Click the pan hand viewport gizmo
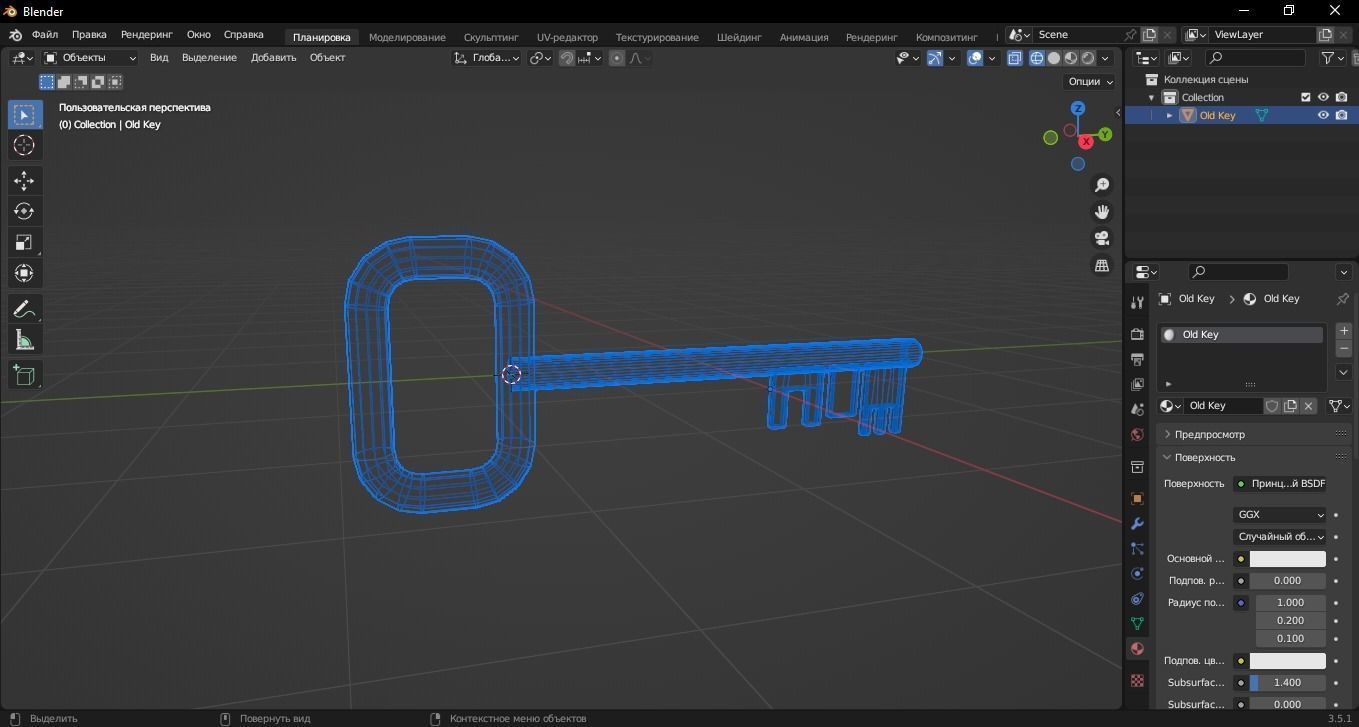Screen dimensions: 1359x727 [x=1102, y=212]
